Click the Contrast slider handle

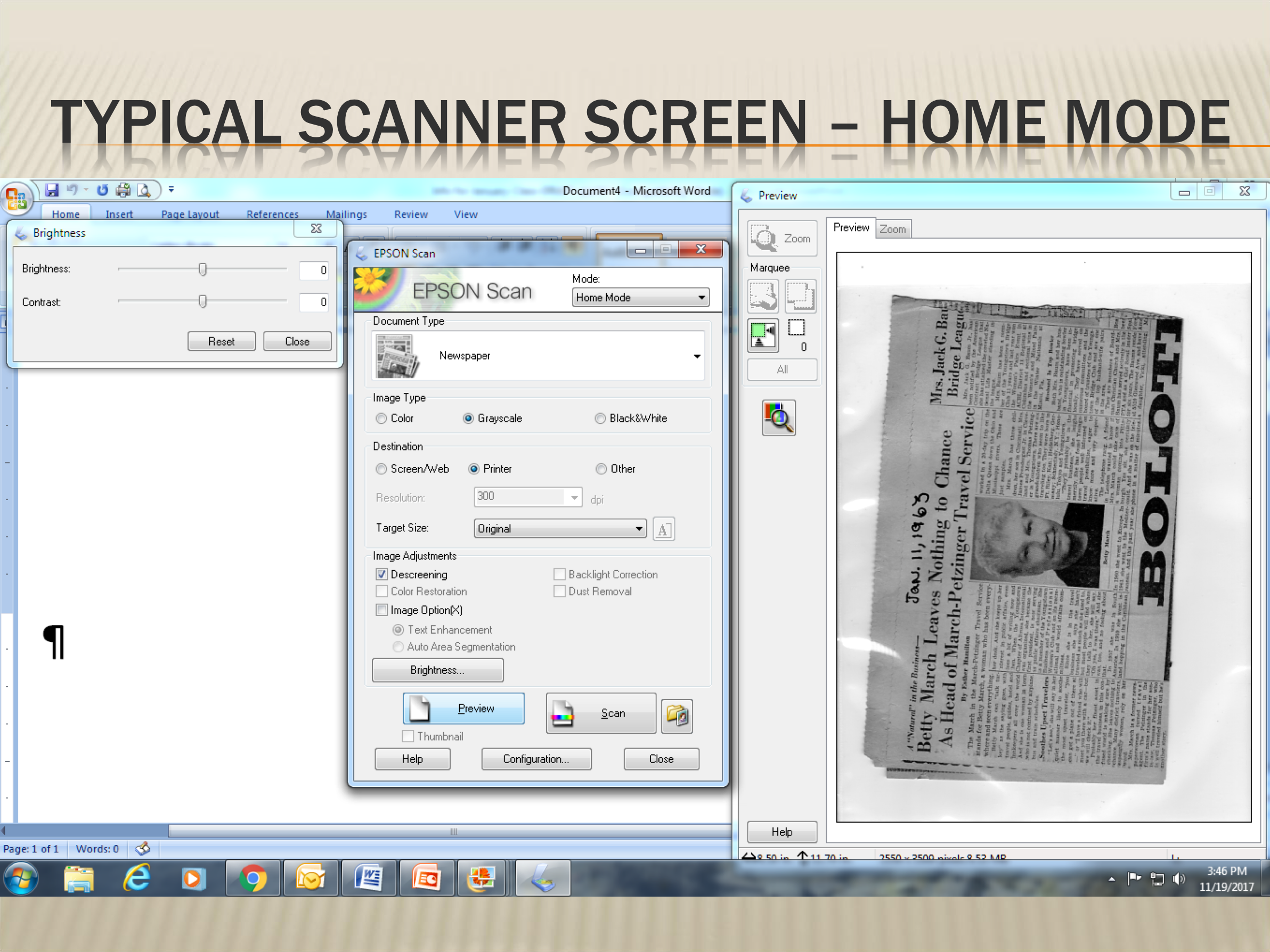[202, 301]
